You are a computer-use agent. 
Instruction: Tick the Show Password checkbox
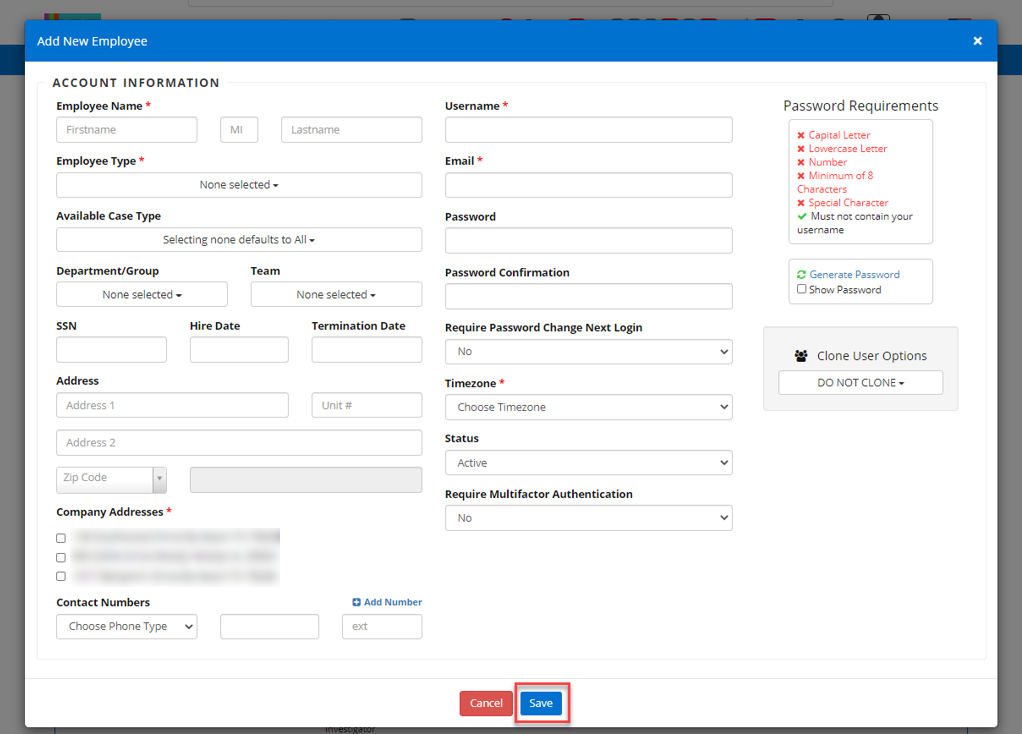coord(802,289)
